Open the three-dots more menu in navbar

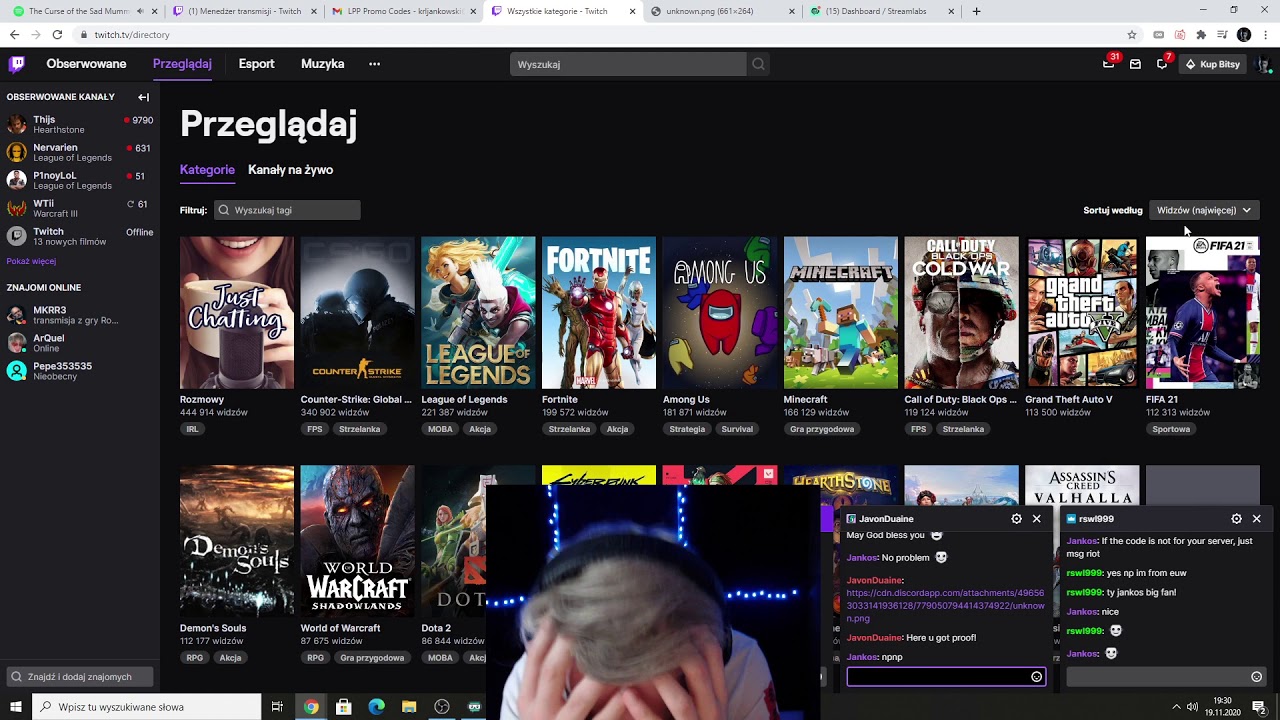tap(374, 64)
